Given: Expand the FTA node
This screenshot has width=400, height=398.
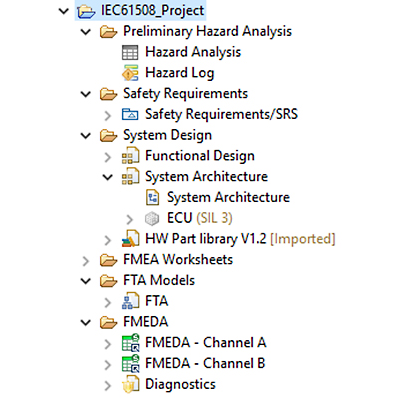Looking at the screenshot, I should 107,302.
